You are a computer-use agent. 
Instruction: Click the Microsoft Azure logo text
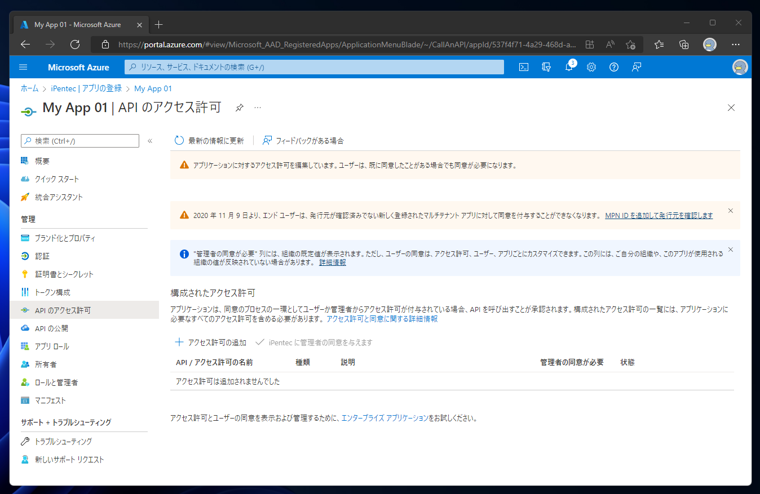78,67
